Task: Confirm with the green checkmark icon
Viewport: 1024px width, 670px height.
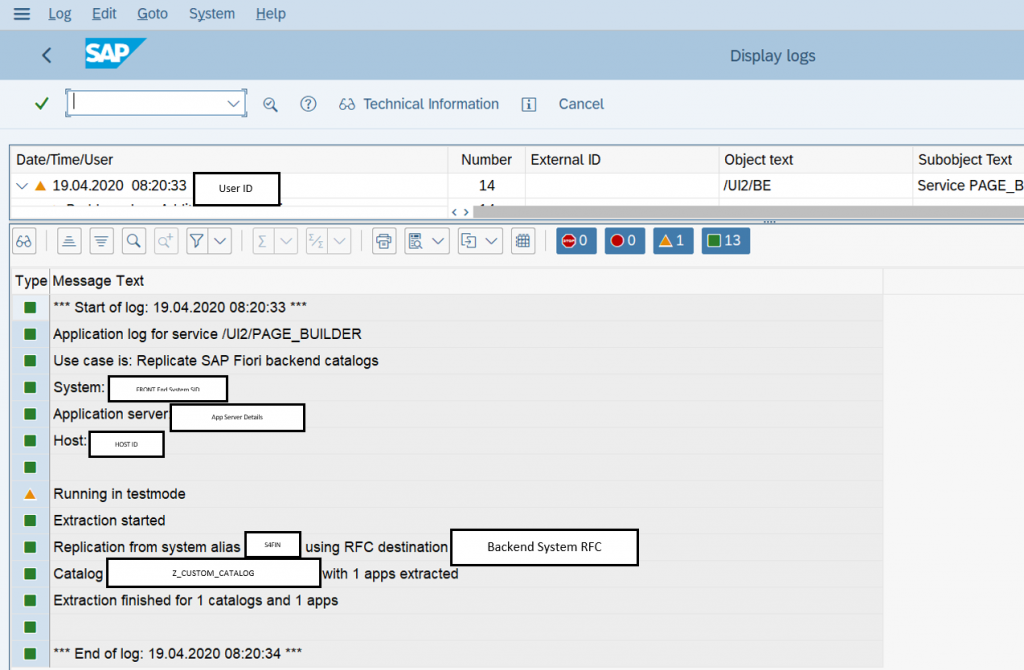Action: coord(42,104)
